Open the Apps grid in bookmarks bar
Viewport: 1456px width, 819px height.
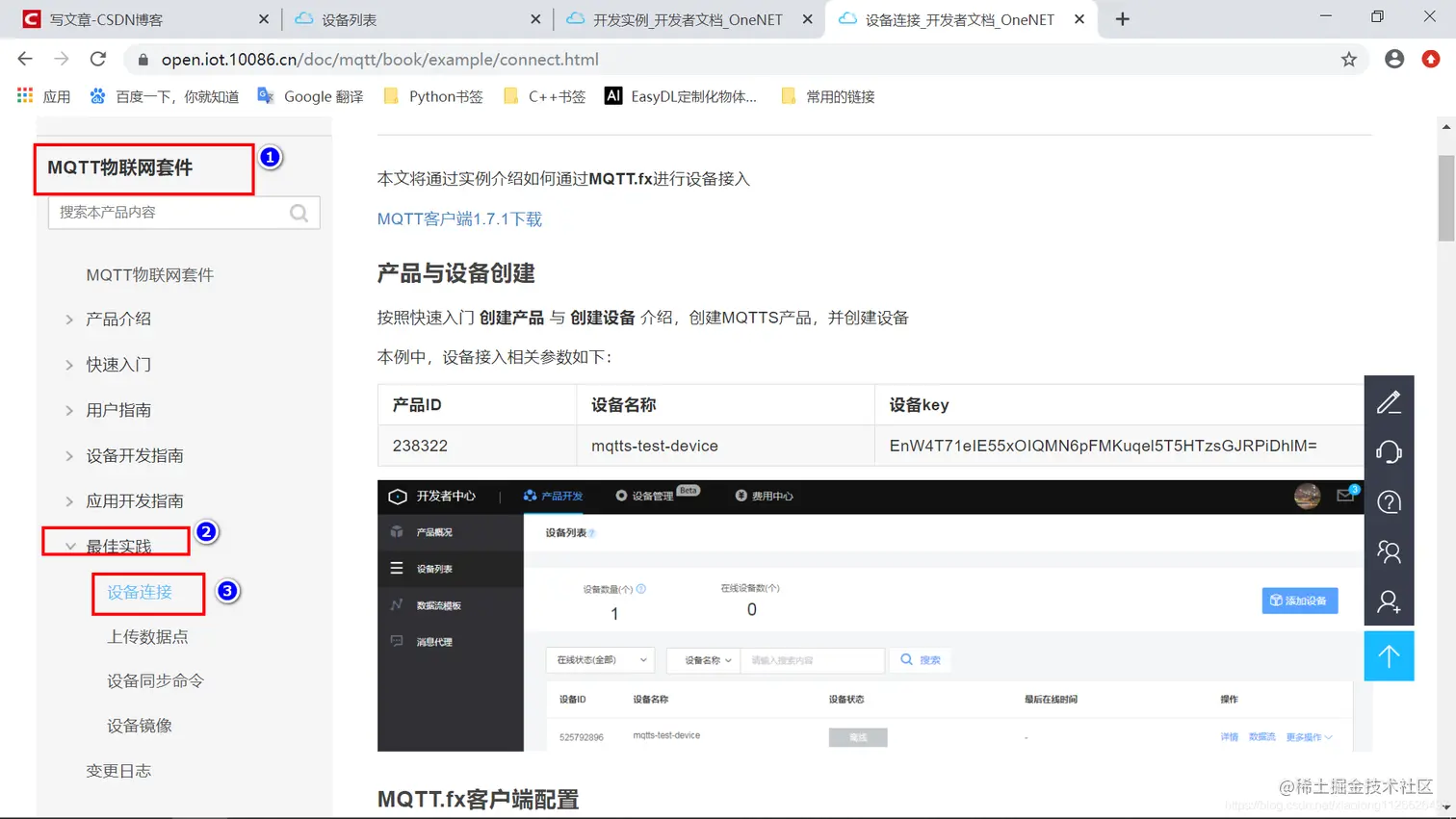tap(43, 96)
